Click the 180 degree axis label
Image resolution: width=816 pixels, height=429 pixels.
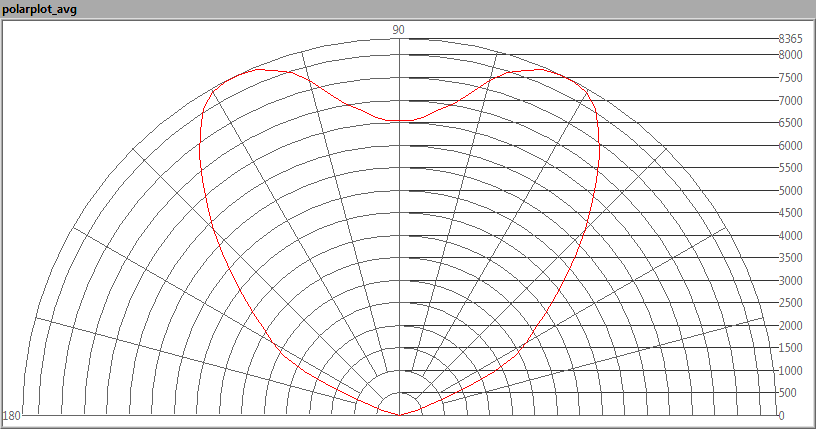pos(12,415)
